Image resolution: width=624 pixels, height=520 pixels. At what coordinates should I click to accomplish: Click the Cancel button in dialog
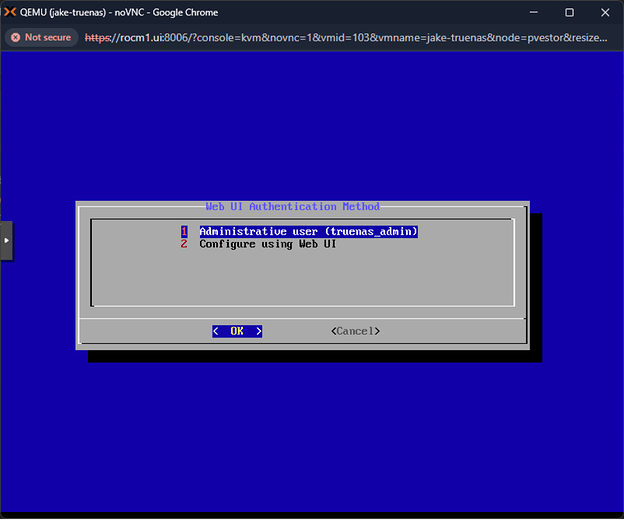(355, 331)
